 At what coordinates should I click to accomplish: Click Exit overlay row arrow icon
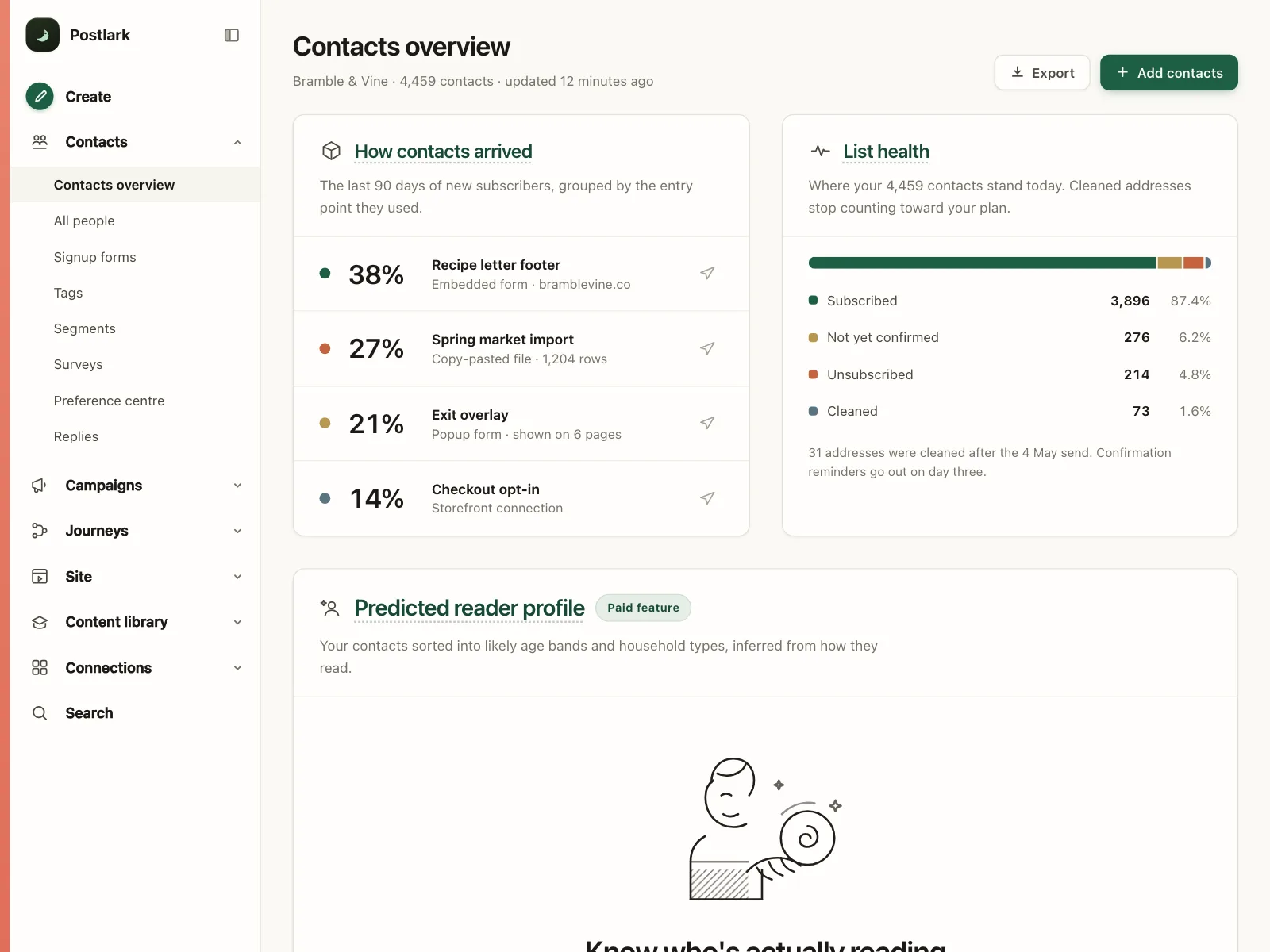coord(707,424)
